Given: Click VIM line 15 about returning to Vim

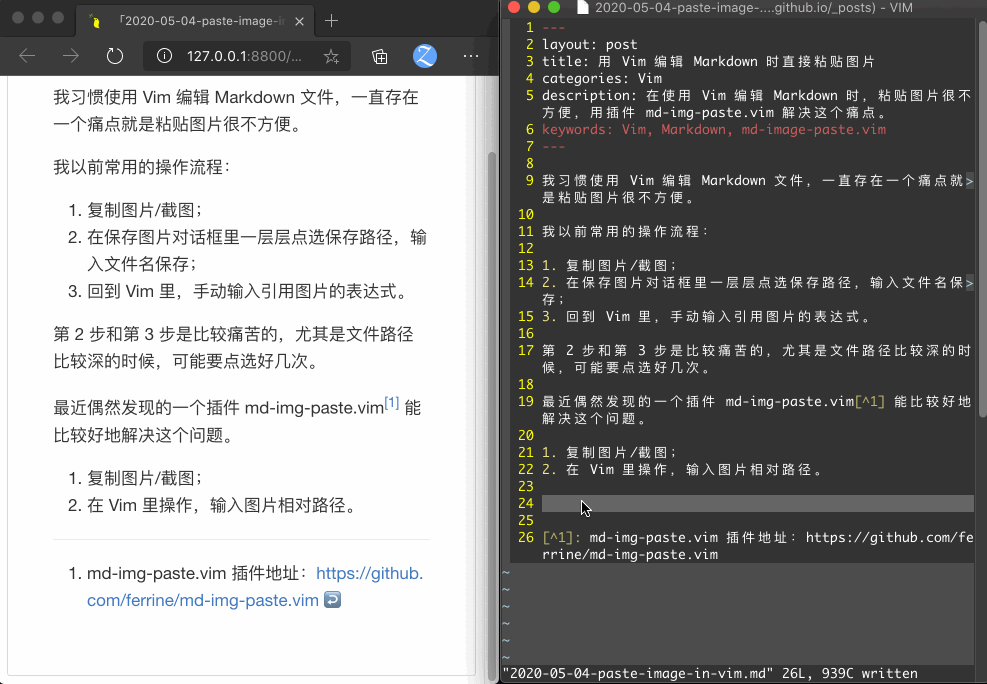Looking at the screenshot, I should (x=706, y=317).
